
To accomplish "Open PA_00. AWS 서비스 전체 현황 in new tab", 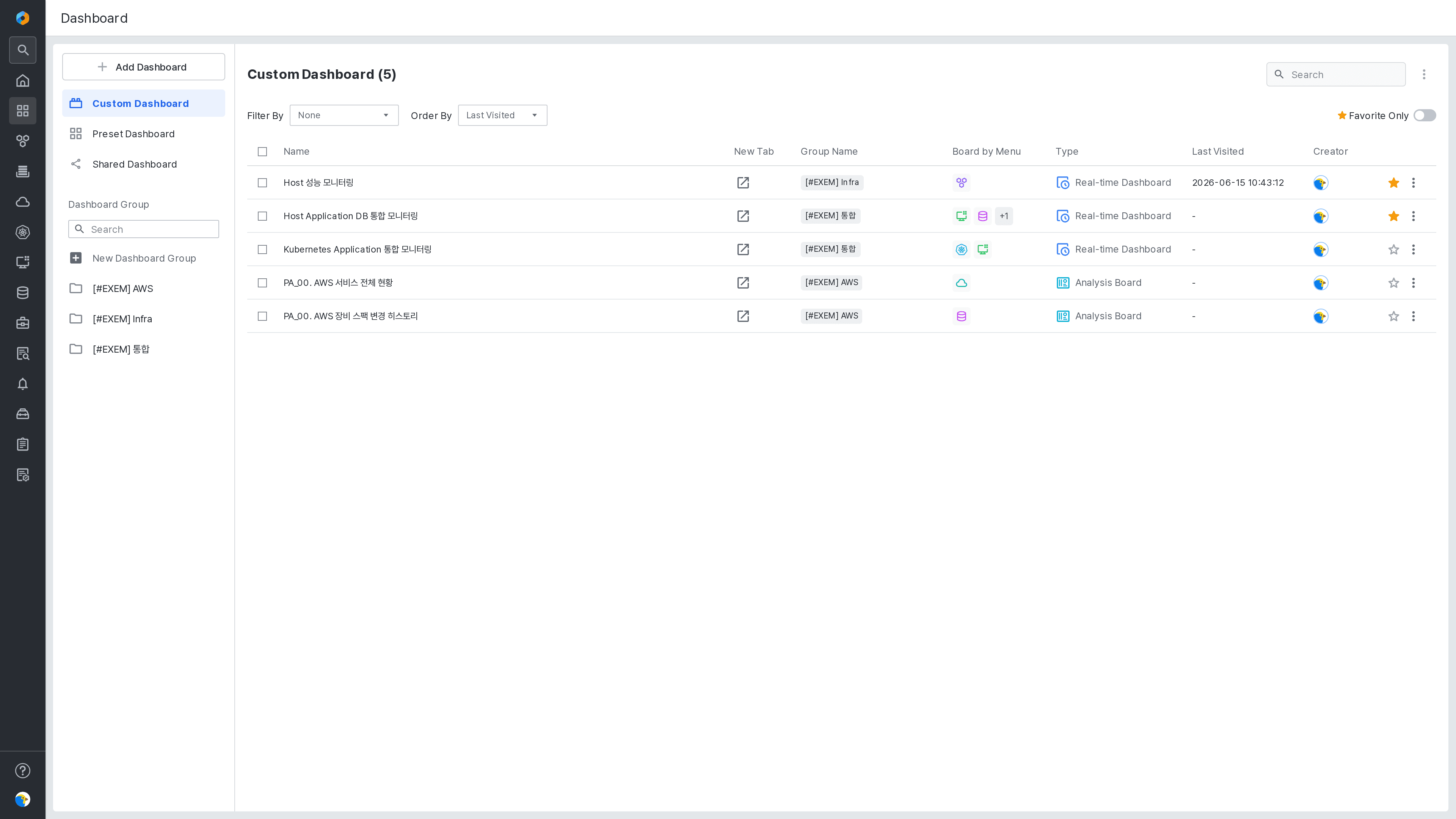I will click(743, 282).
